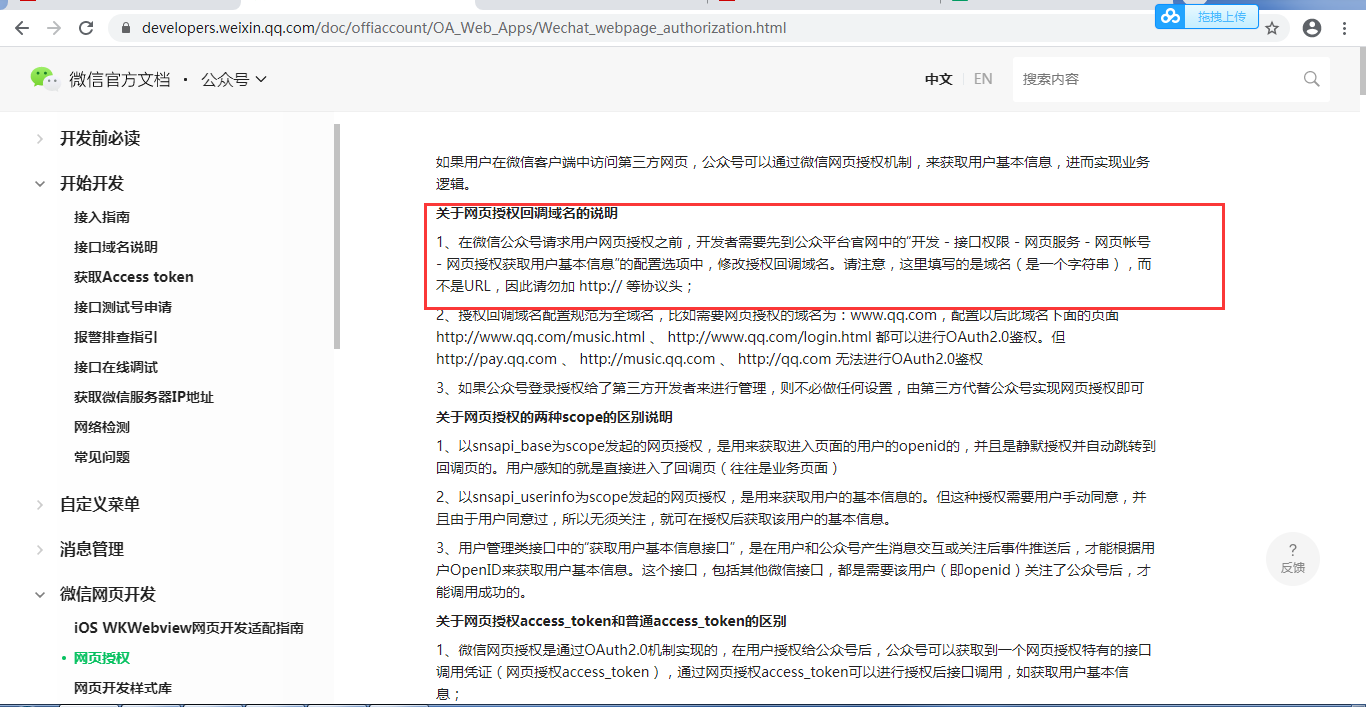
Task: Click heading 关于网页授权的两种scope的区别说明
Action: (x=554, y=417)
